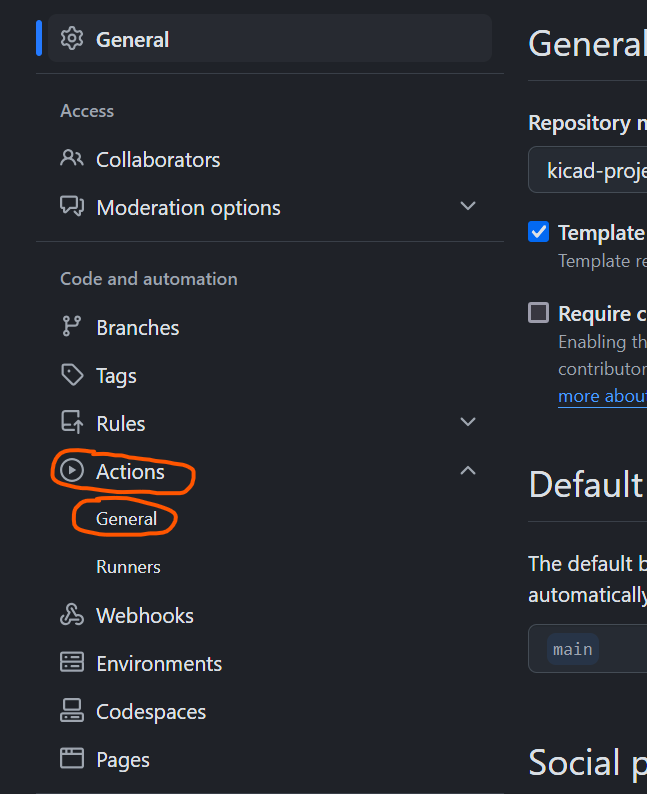
Task: Click the repository name input field
Action: [590, 170]
